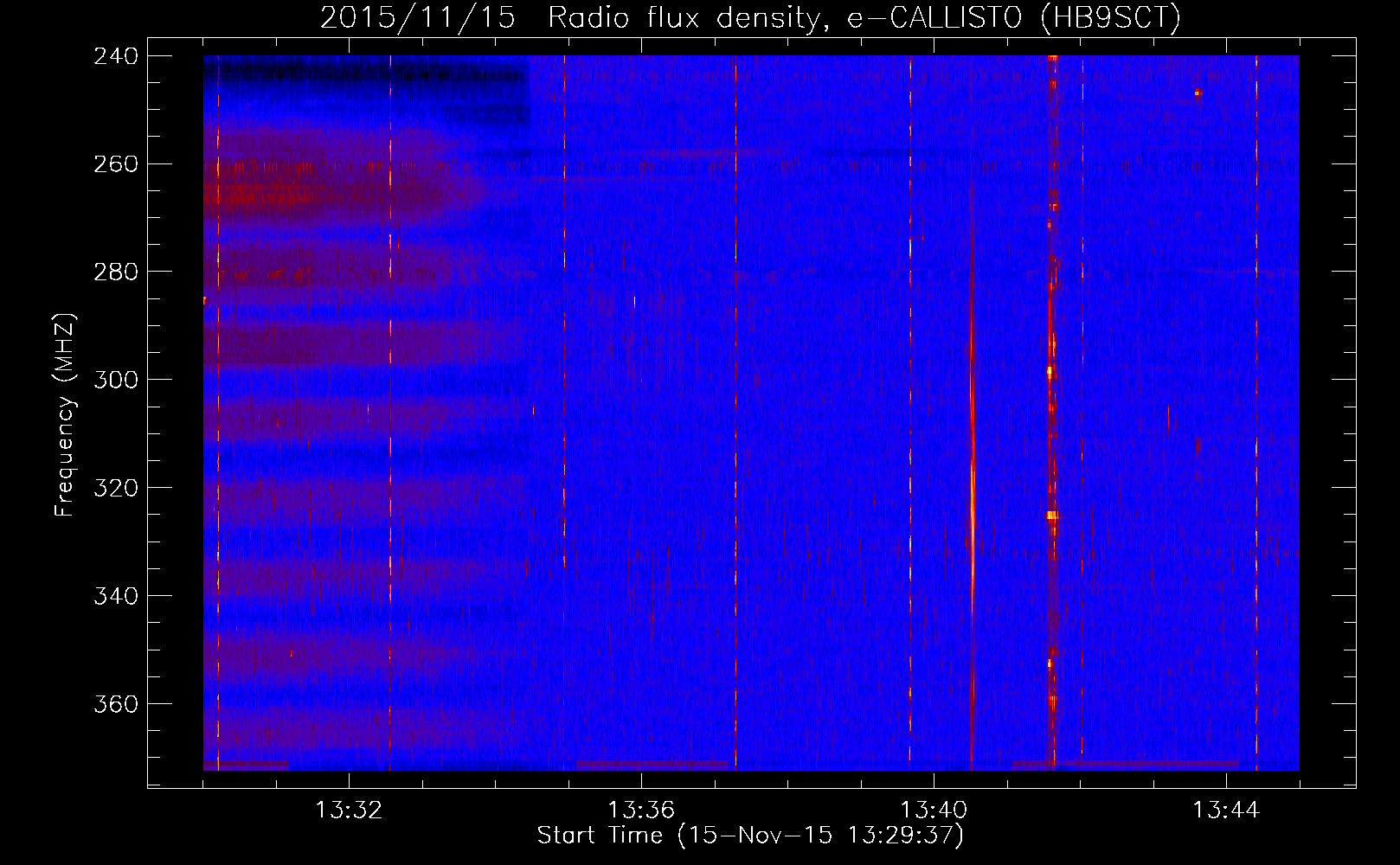Screen dimensions: 1400x865
Task: Click the 320 frequency tick label
Action: pyautogui.click(x=116, y=489)
